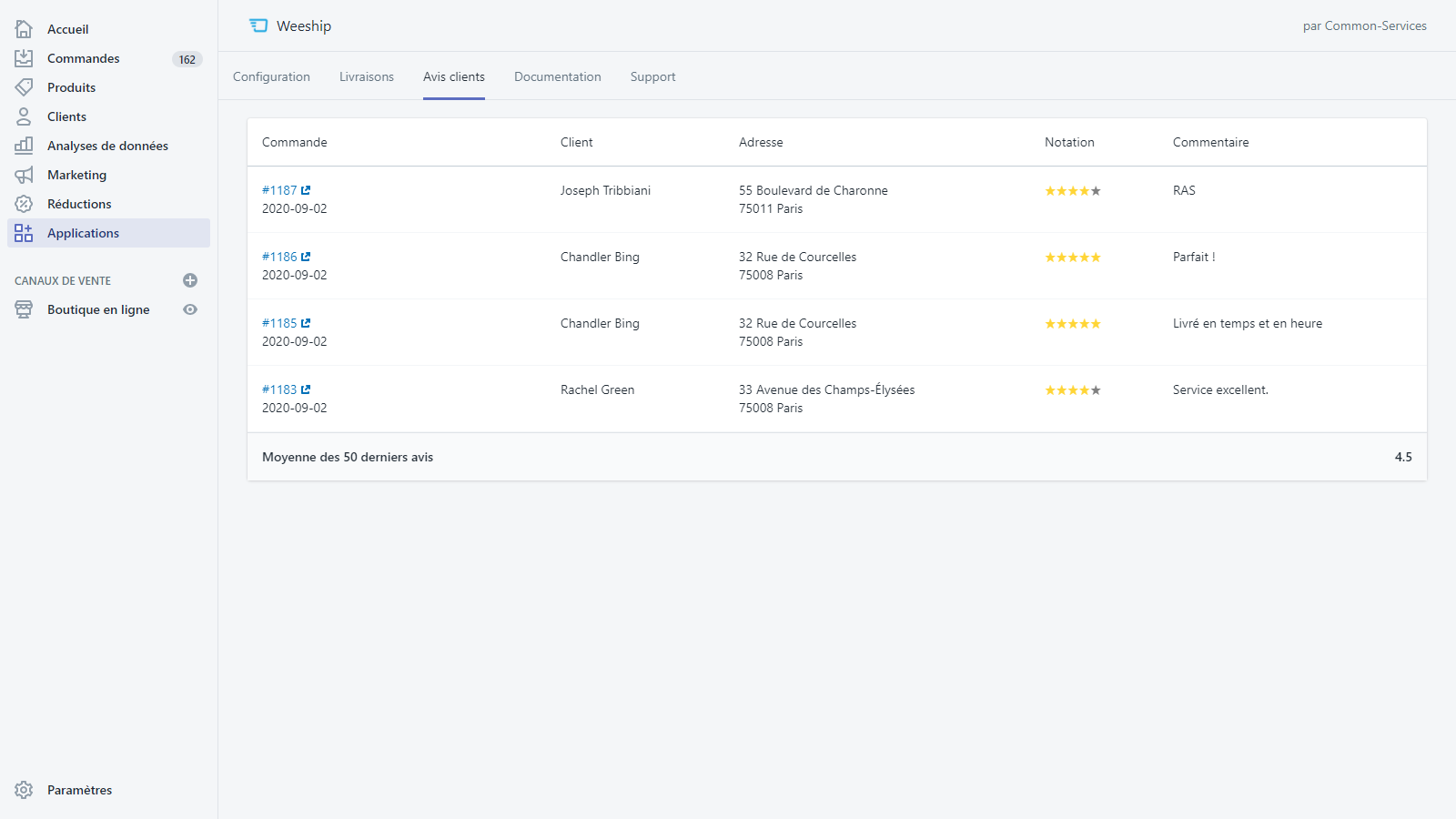Open the Configuration tab
This screenshot has width=1456, height=819.
click(271, 76)
